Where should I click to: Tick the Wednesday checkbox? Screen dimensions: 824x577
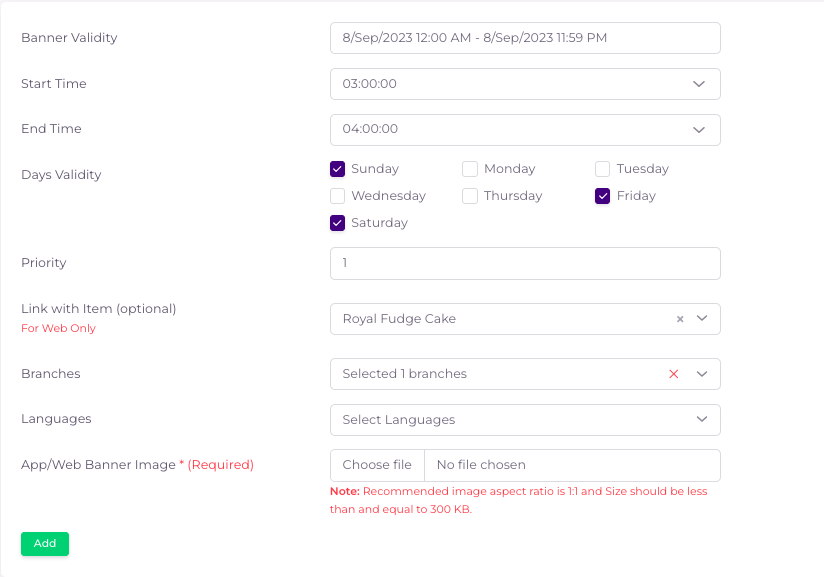pos(338,196)
